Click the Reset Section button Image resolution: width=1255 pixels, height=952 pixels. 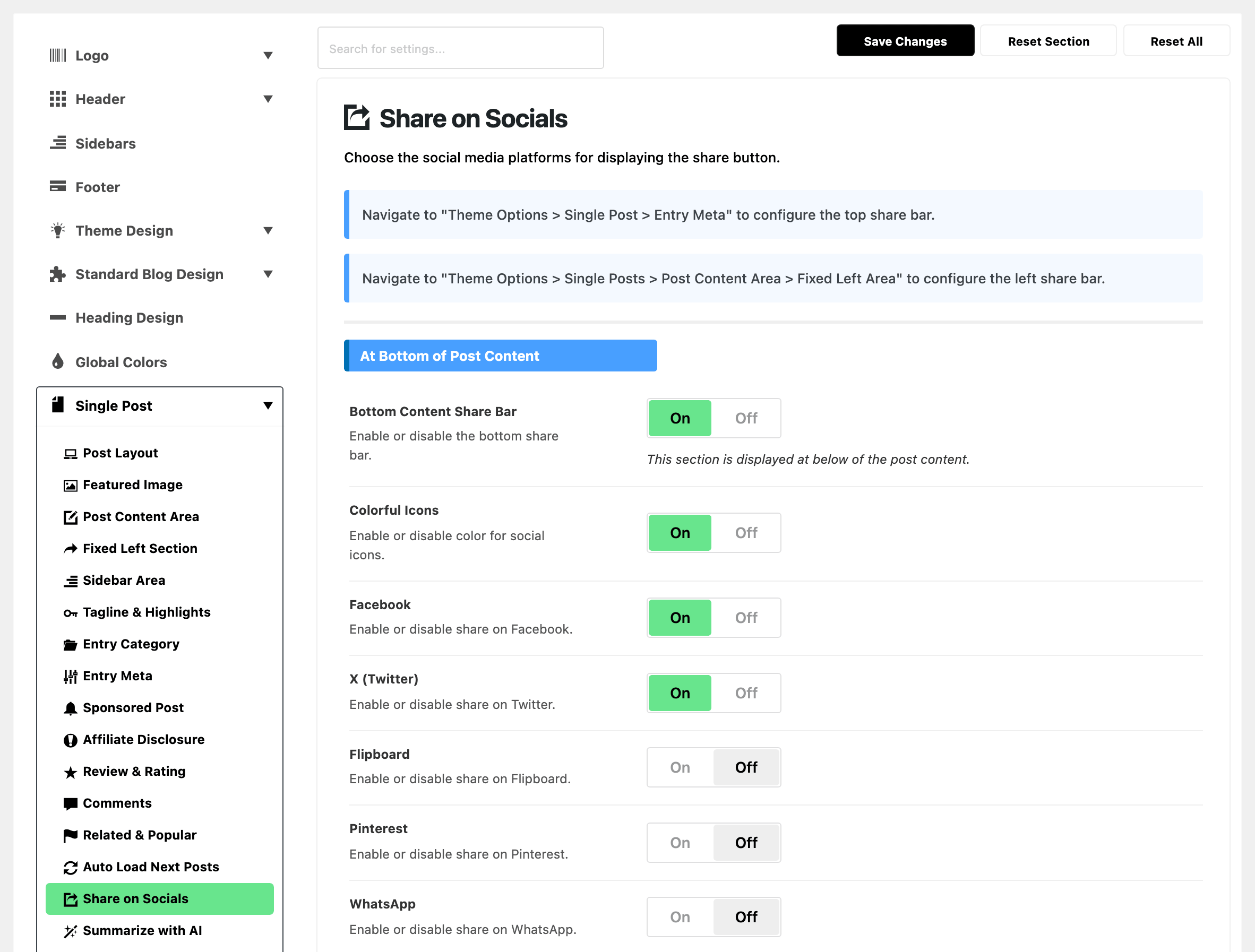tap(1048, 41)
